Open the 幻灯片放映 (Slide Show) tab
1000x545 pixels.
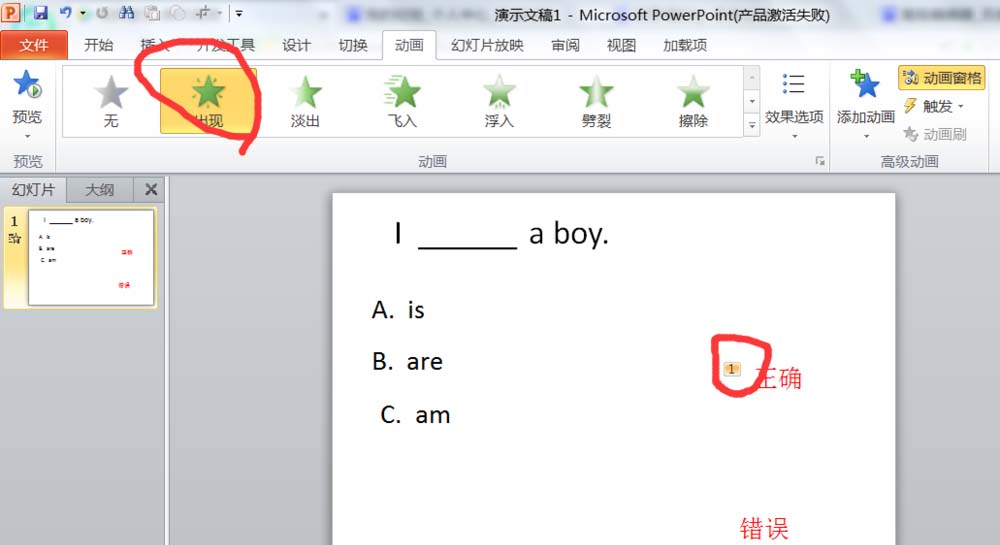point(487,45)
